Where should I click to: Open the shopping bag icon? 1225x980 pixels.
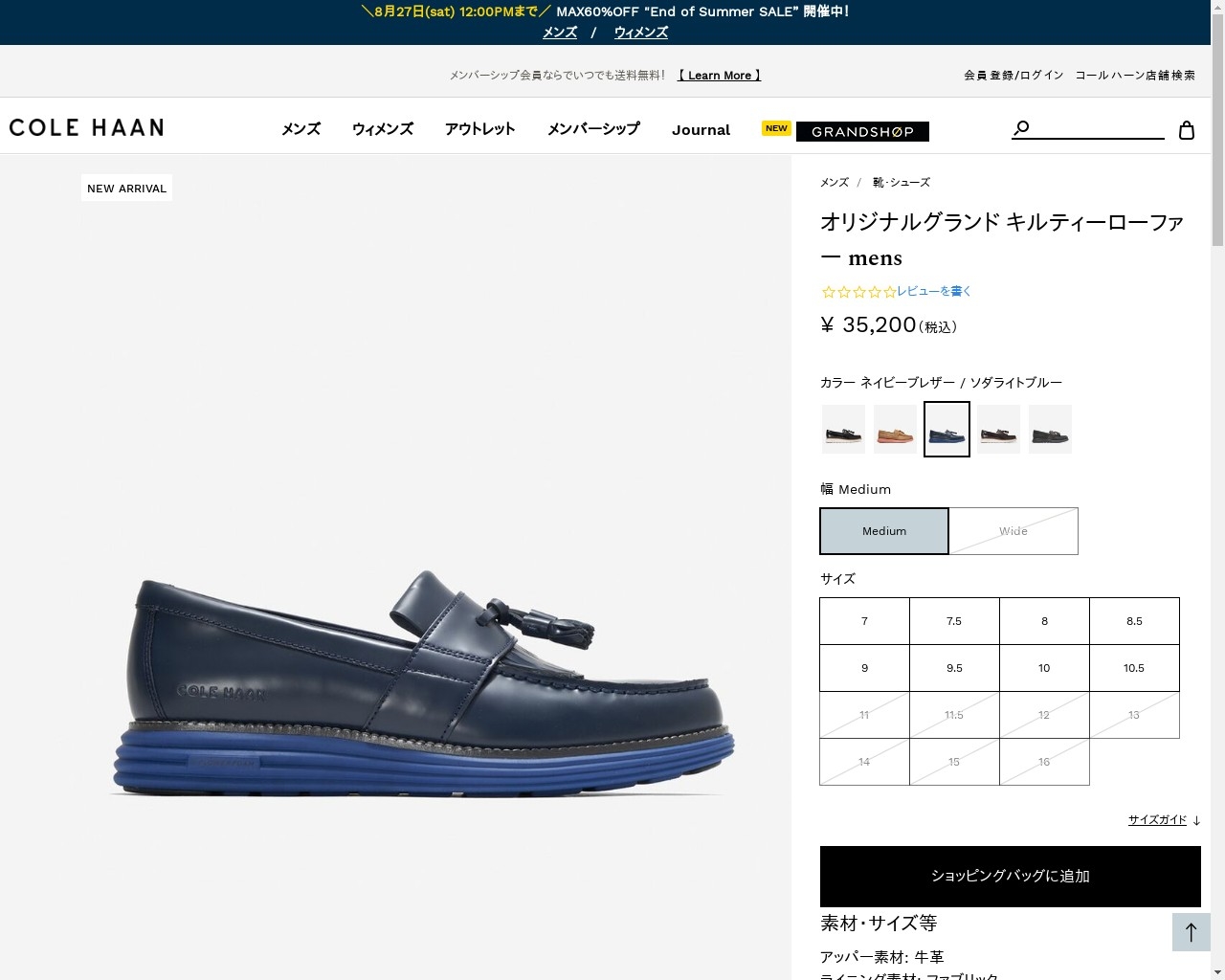pyautogui.click(x=1187, y=130)
